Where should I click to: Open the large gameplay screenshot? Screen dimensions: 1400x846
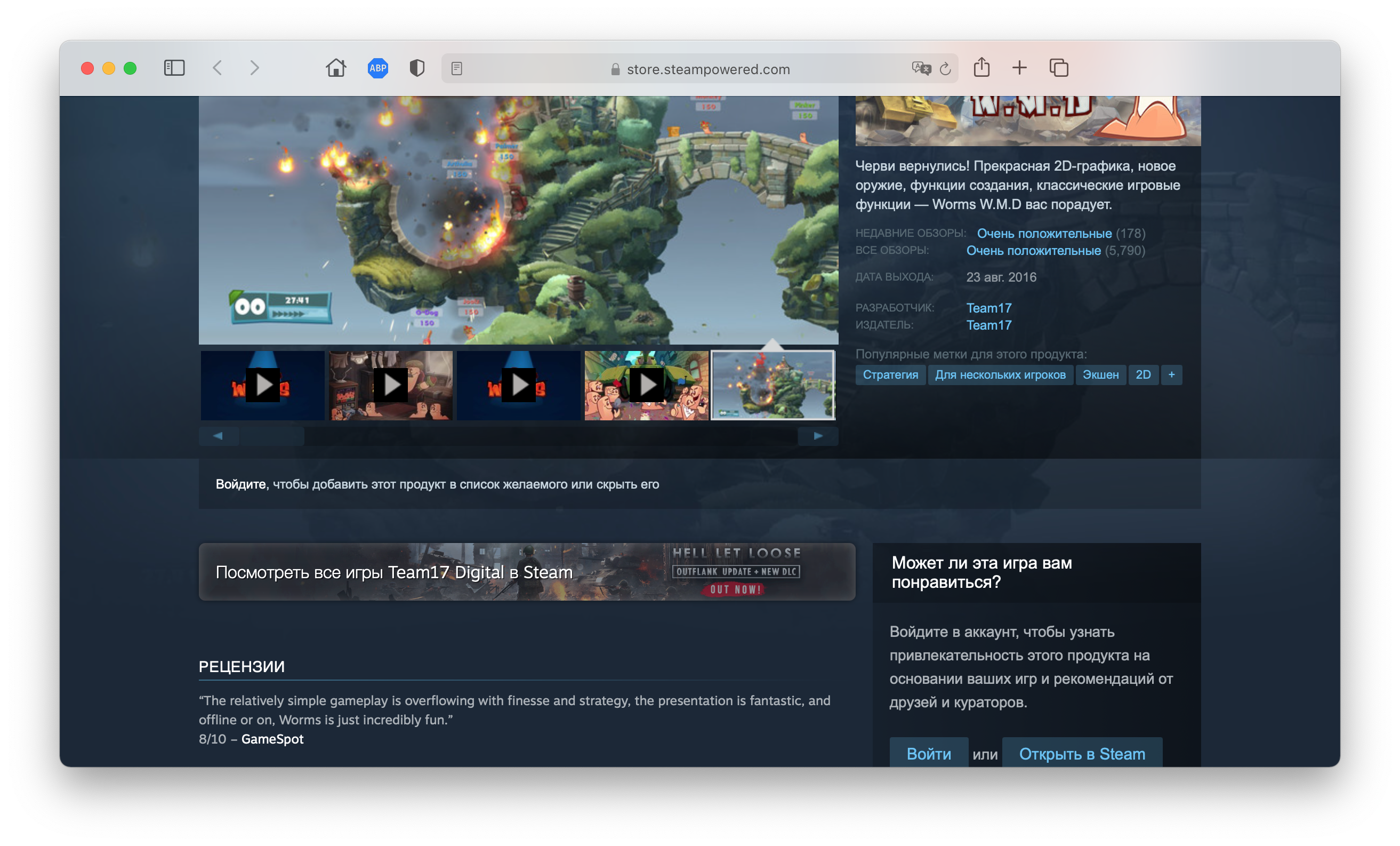519,220
